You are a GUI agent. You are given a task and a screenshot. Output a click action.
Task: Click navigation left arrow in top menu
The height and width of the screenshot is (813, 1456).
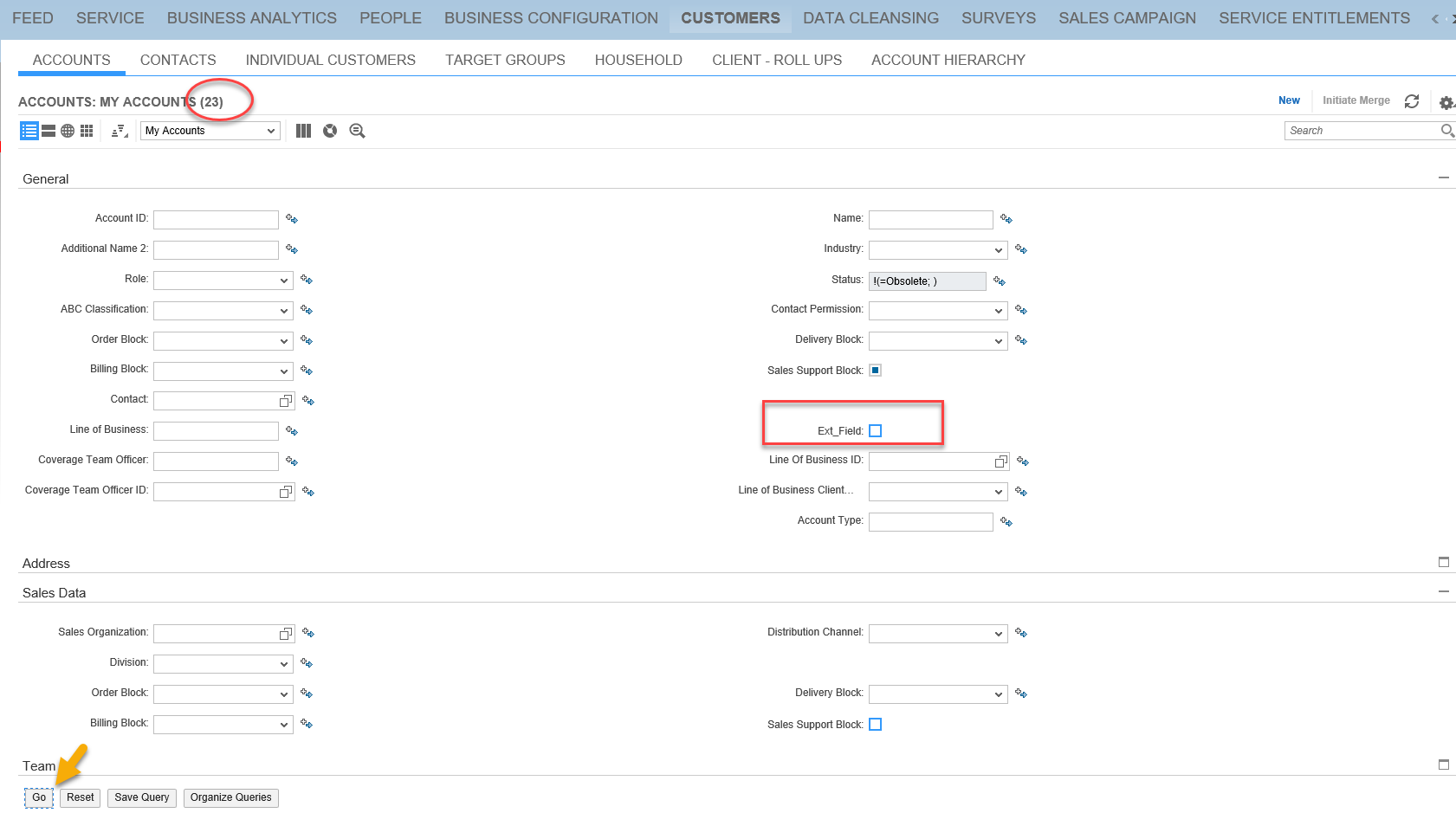click(x=1435, y=18)
